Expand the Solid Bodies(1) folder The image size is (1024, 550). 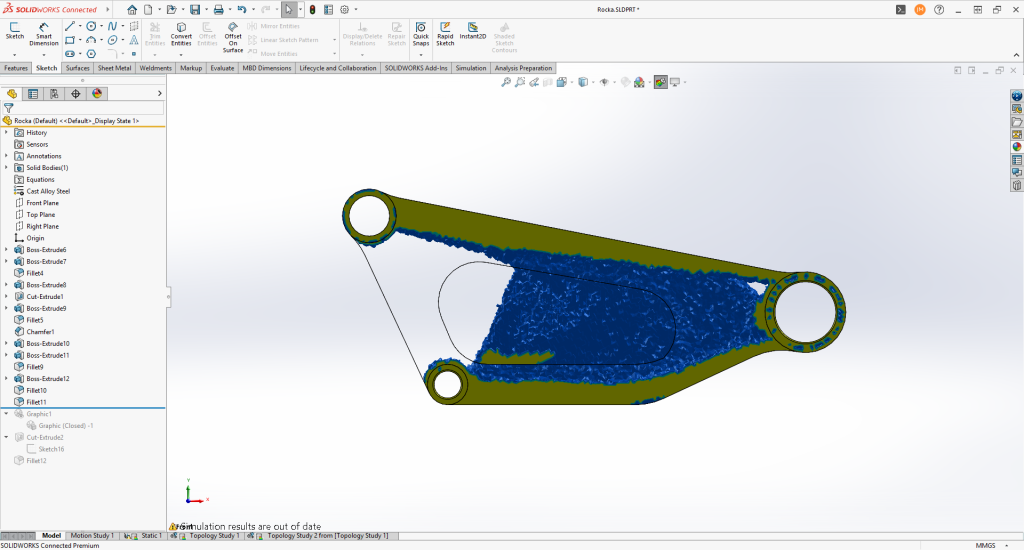coord(7,168)
